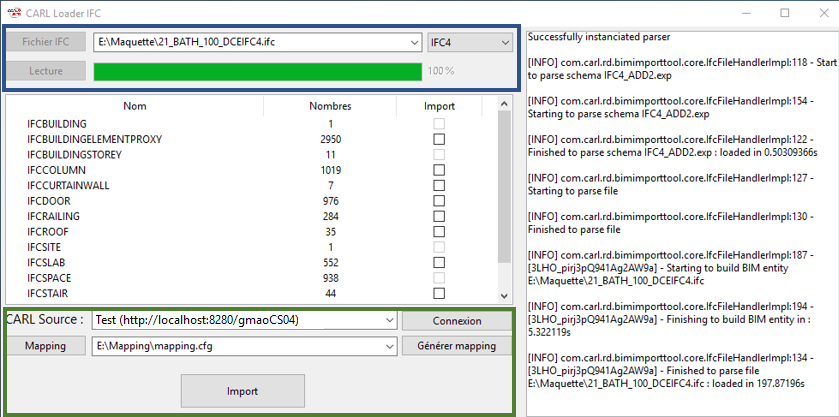Click the CARL Loader IFC app icon
The width and height of the screenshot is (839, 417).
(x=14, y=13)
